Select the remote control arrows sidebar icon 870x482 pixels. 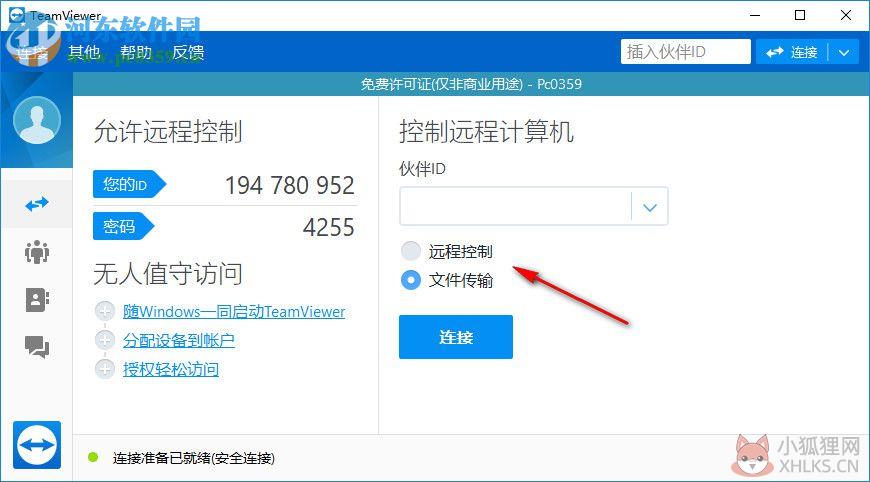tap(37, 204)
